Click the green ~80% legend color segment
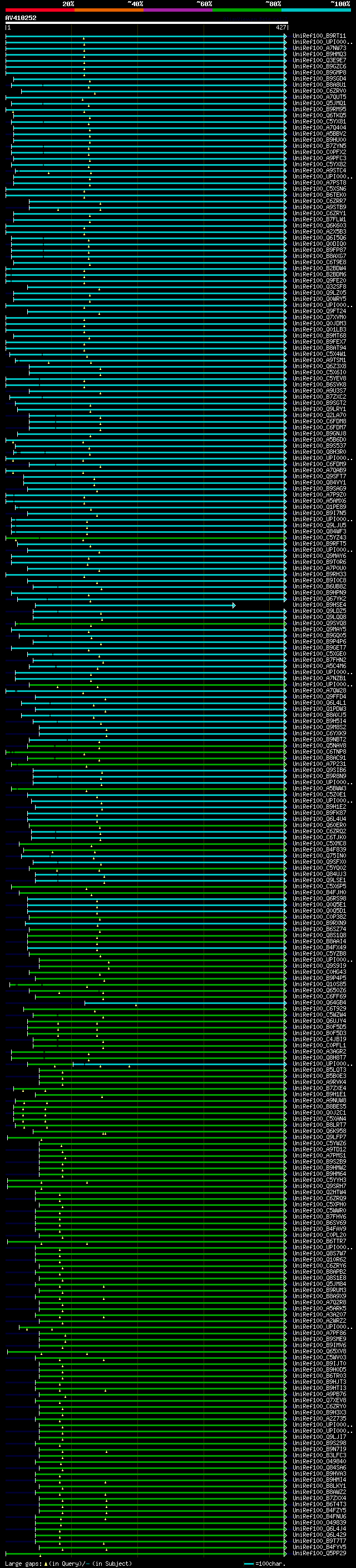 tap(247, 10)
